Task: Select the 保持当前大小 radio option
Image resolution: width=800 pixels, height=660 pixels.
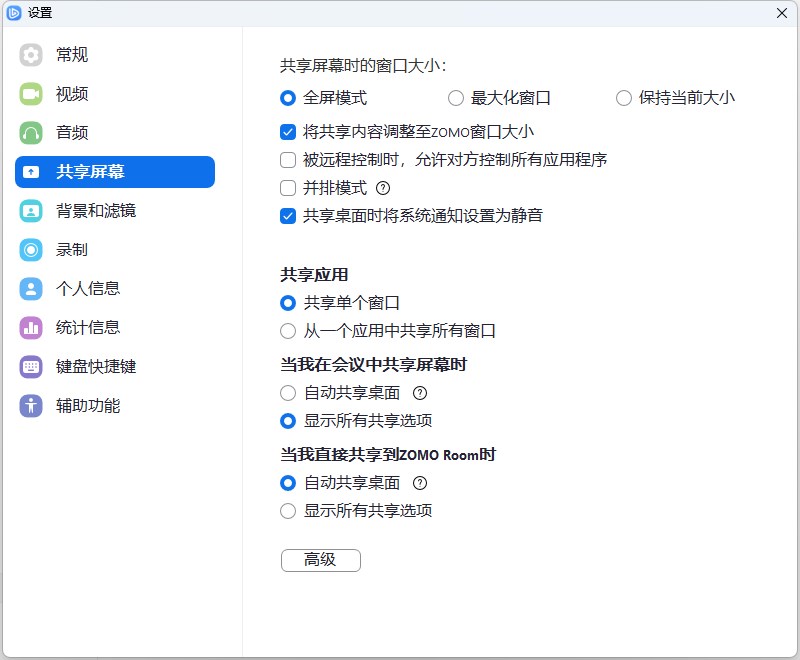Action: [624, 98]
